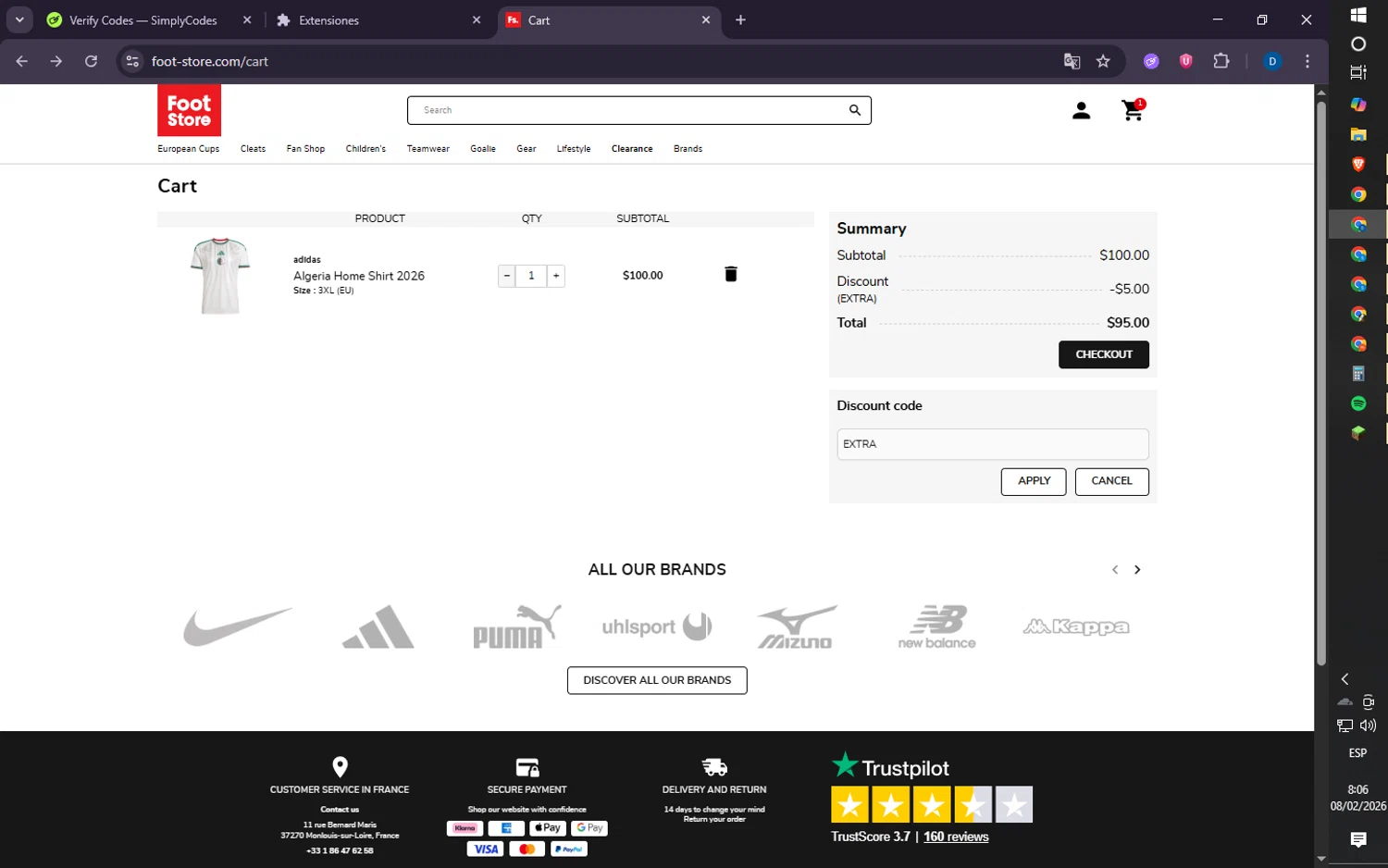This screenshot has height=868, width=1388.
Task: Open Algeria Home Shirt 2026 product link
Action: 359,276
